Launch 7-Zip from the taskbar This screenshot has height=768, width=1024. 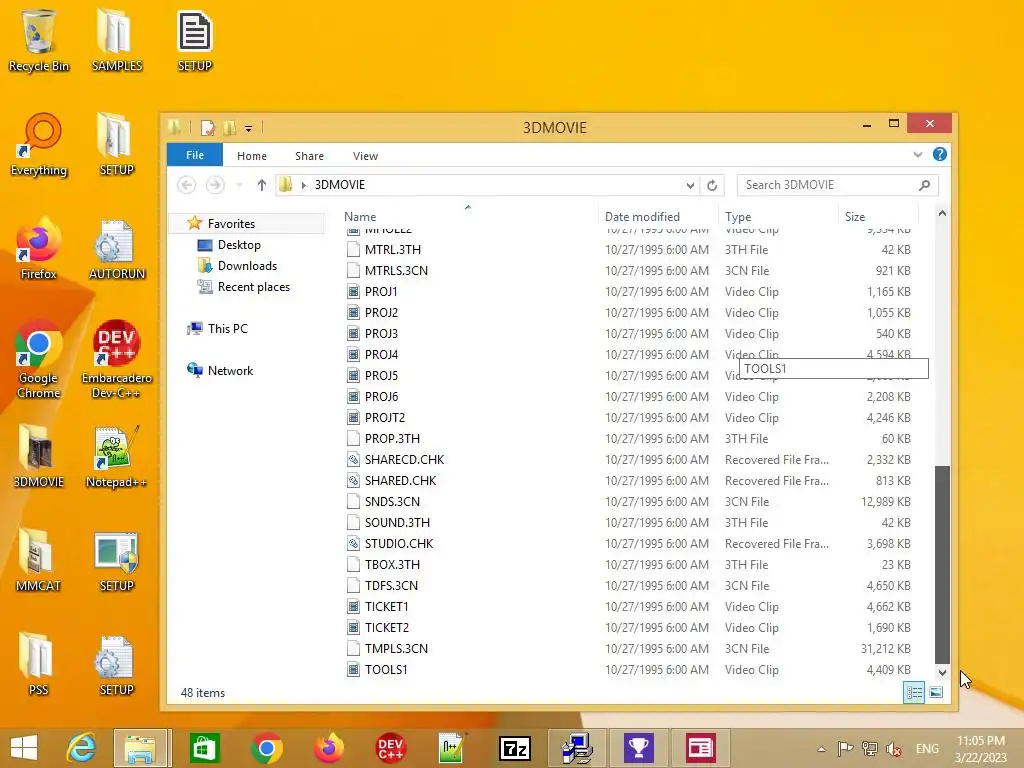point(515,748)
